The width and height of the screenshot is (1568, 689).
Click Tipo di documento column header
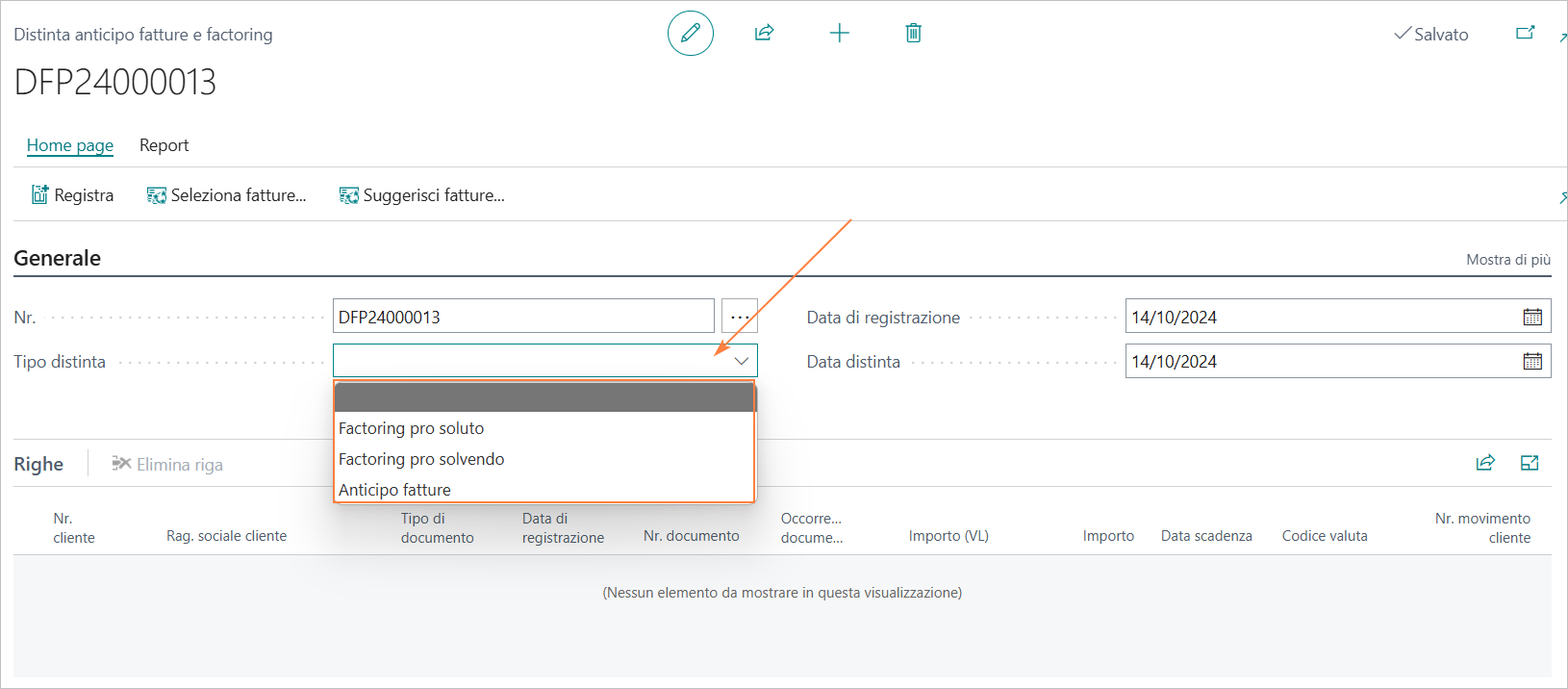click(437, 527)
